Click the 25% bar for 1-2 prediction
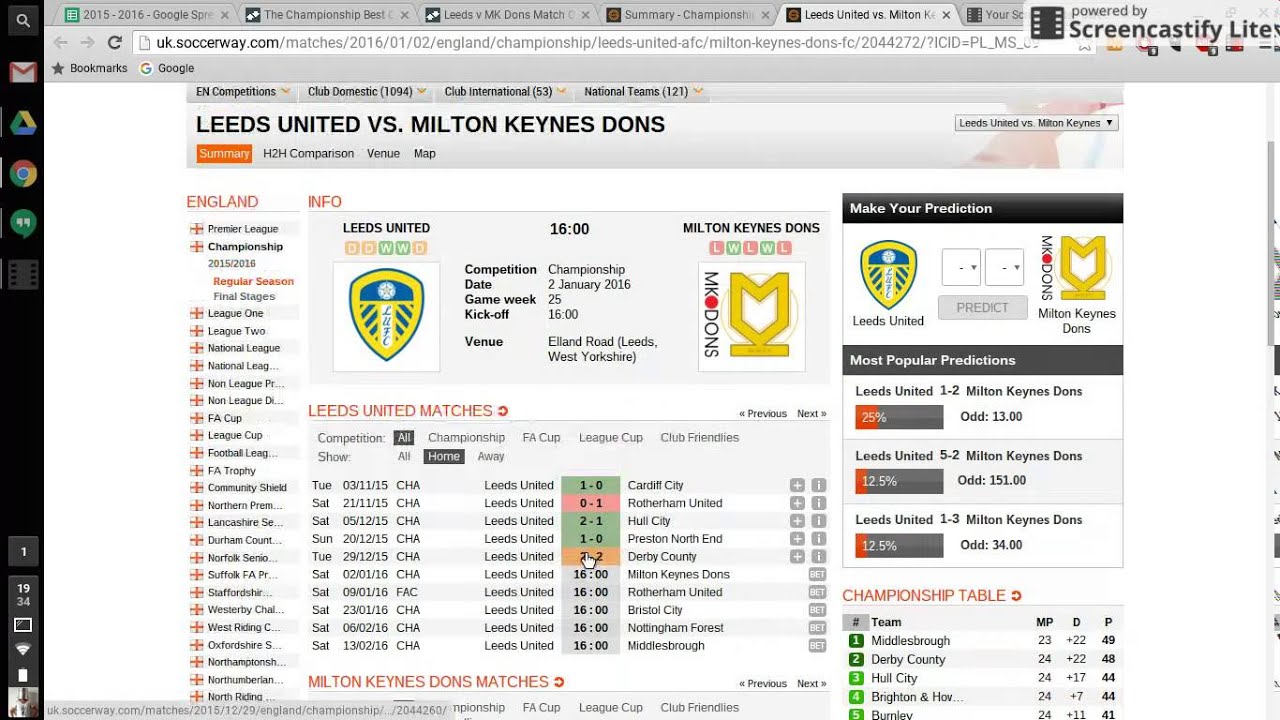 pos(899,417)
